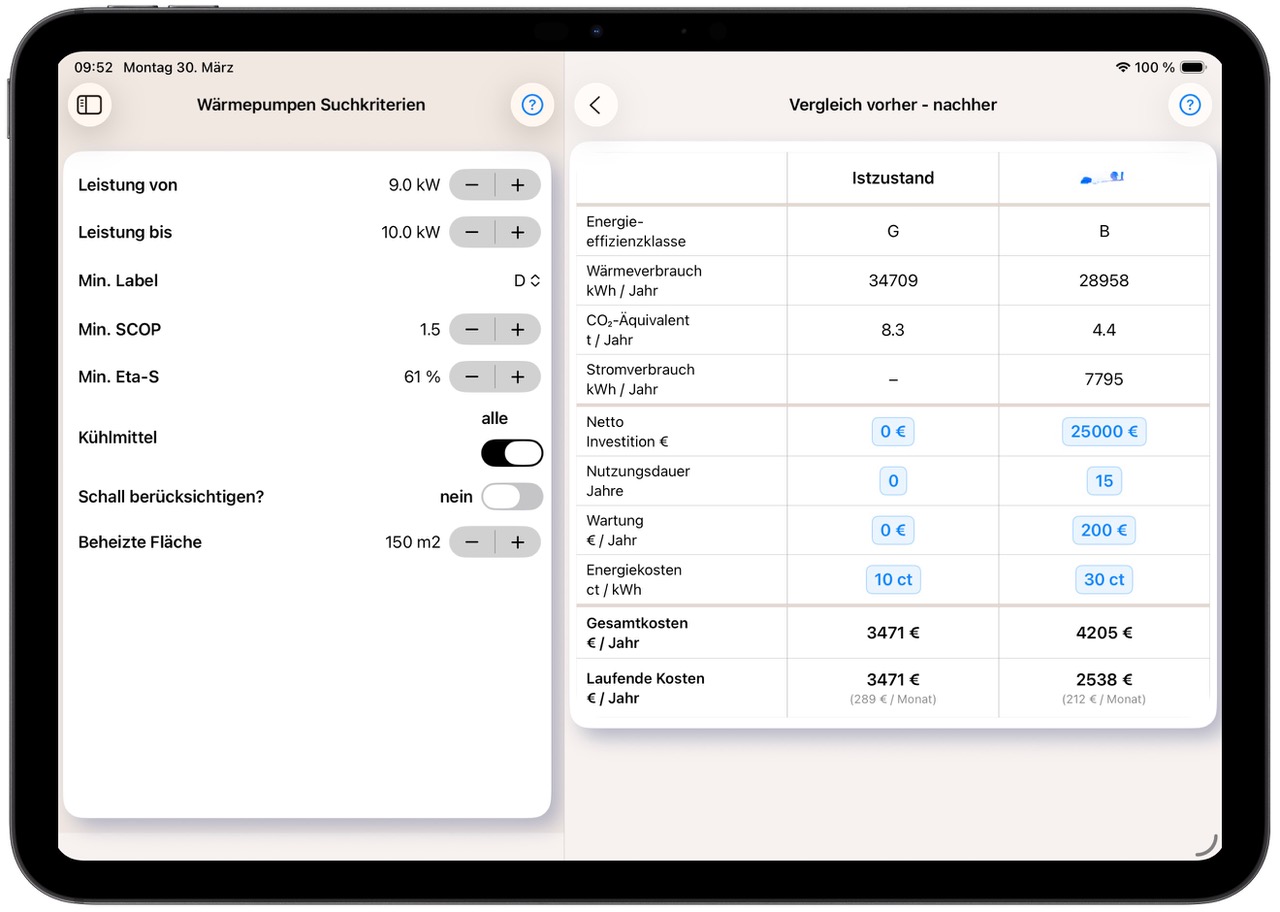This screenshot has height=912, width=1280.
Task: Open help on the Vergleich vorher-nachher screen
Action: pos(1189,104)
